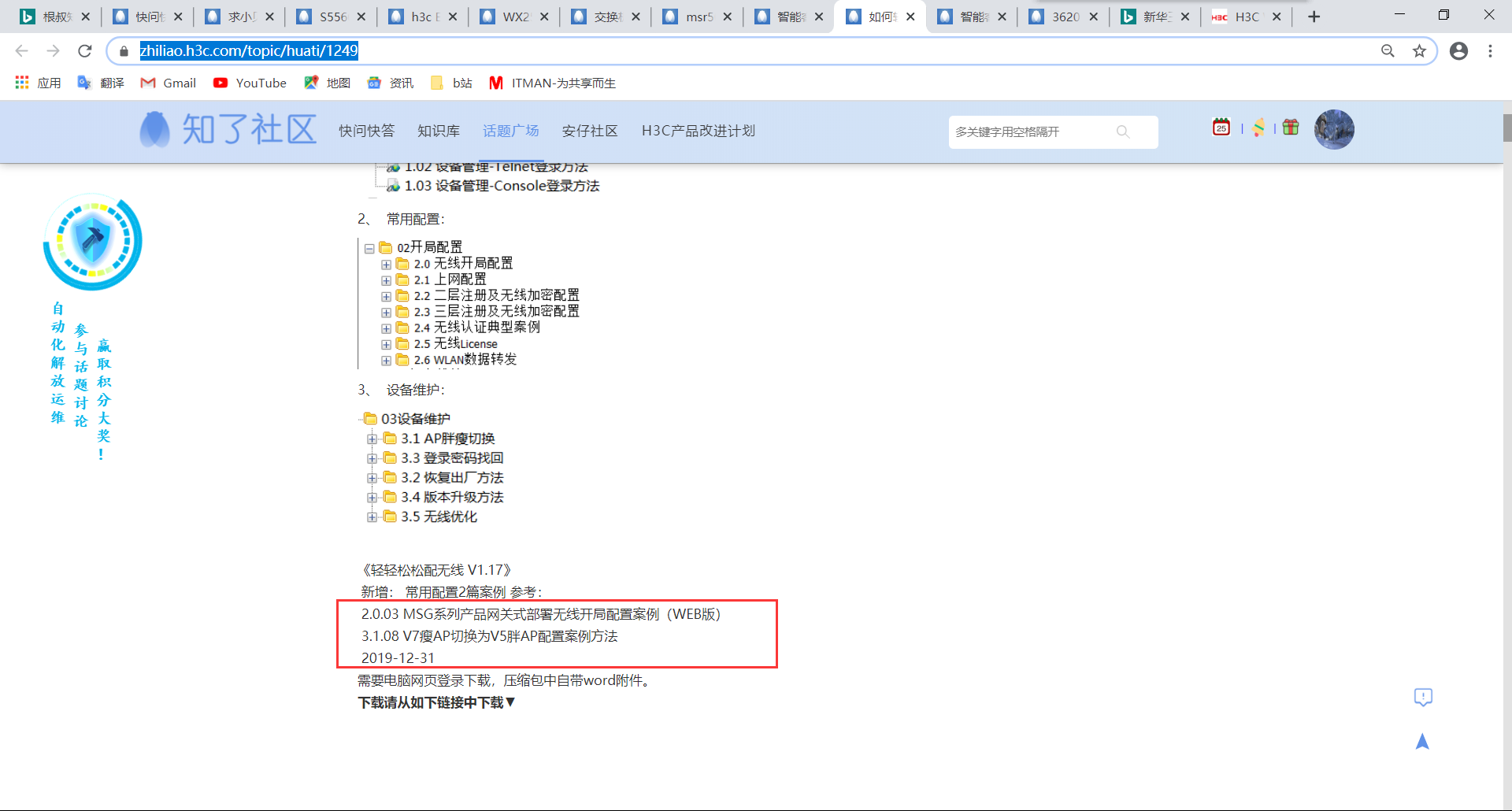Open a new browser tab
The height and width of the screenshot is (811, 1512).
[1314, 17]
